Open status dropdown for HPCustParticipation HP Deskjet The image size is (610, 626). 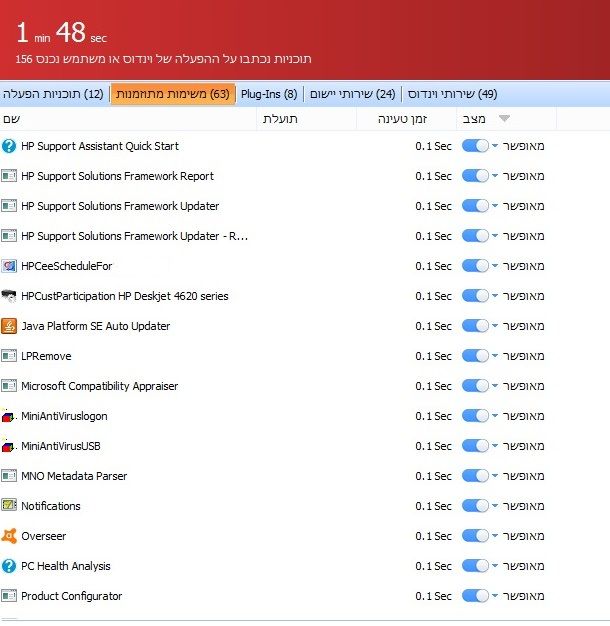(495, 296)
